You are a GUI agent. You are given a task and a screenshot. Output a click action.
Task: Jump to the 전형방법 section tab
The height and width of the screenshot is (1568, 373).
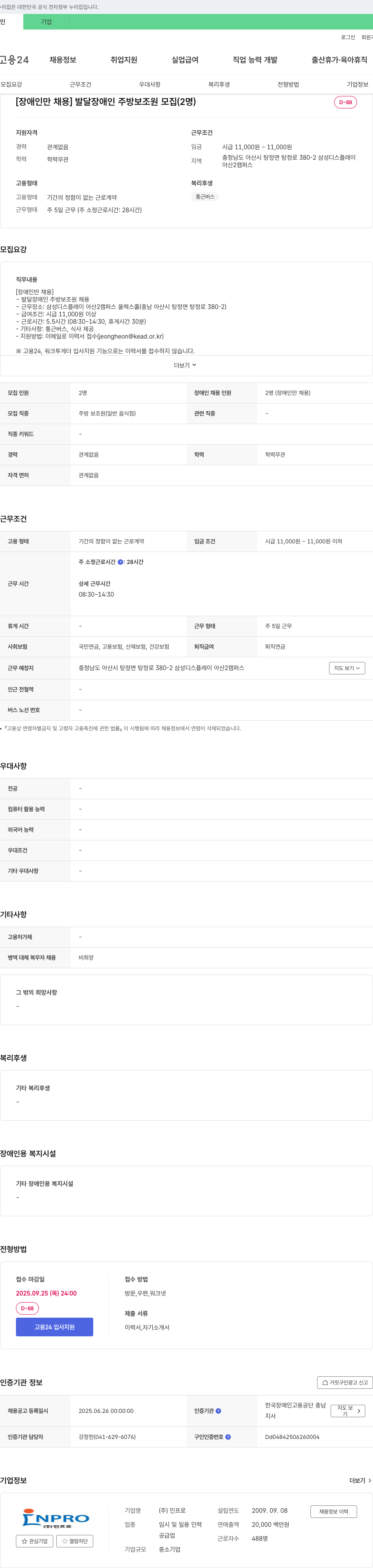pyautogui.click(x=288, y=85)
